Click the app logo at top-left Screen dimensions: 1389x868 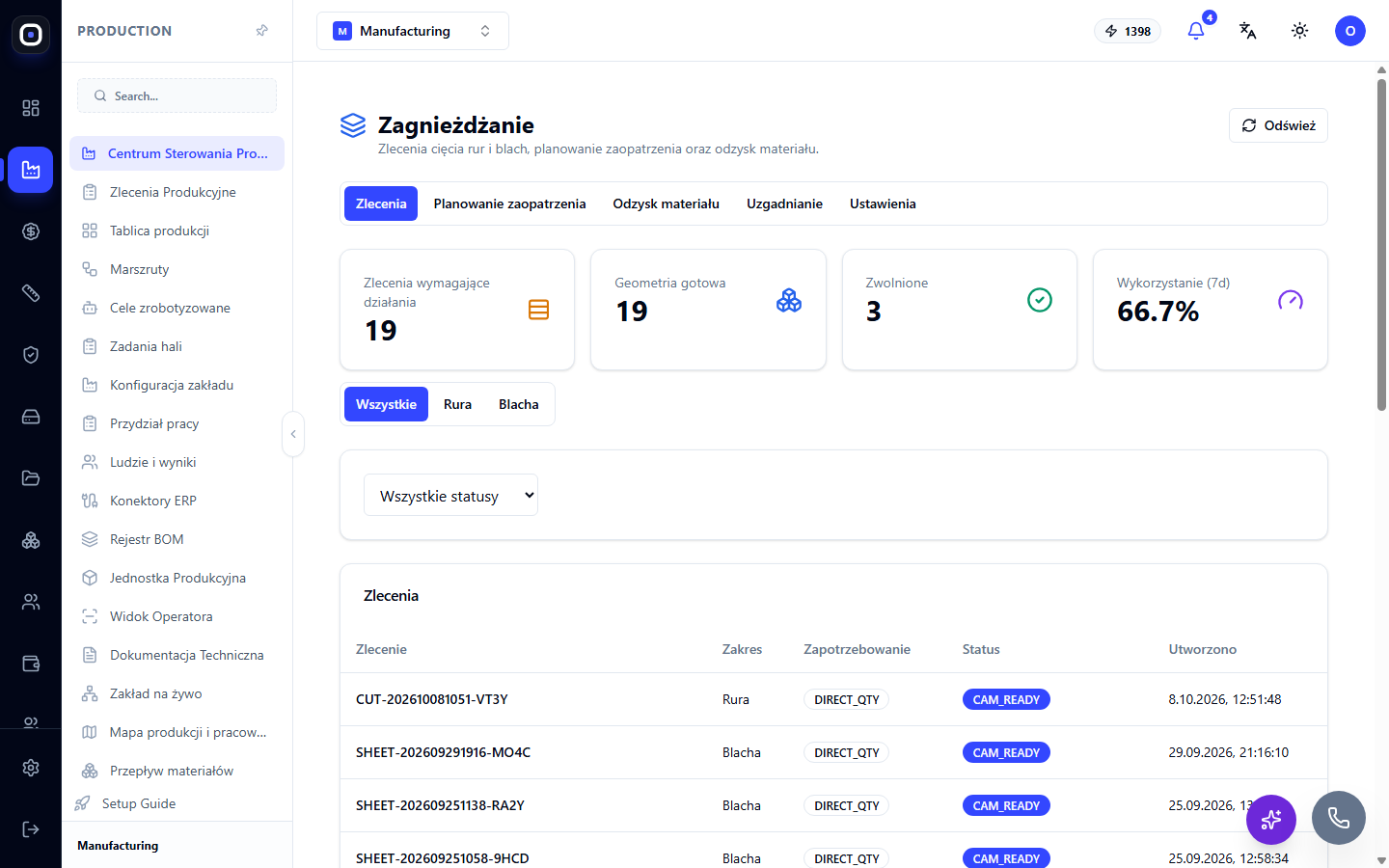point(31,35)
